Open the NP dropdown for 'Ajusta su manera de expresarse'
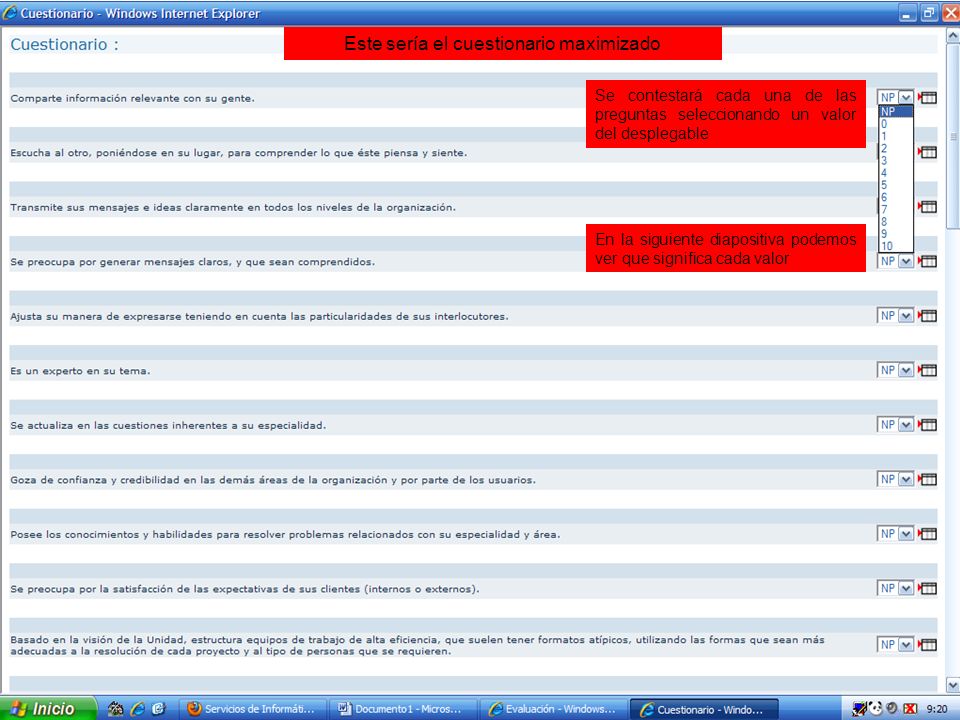Screen dimensions: 960x720 click(896, 315)
